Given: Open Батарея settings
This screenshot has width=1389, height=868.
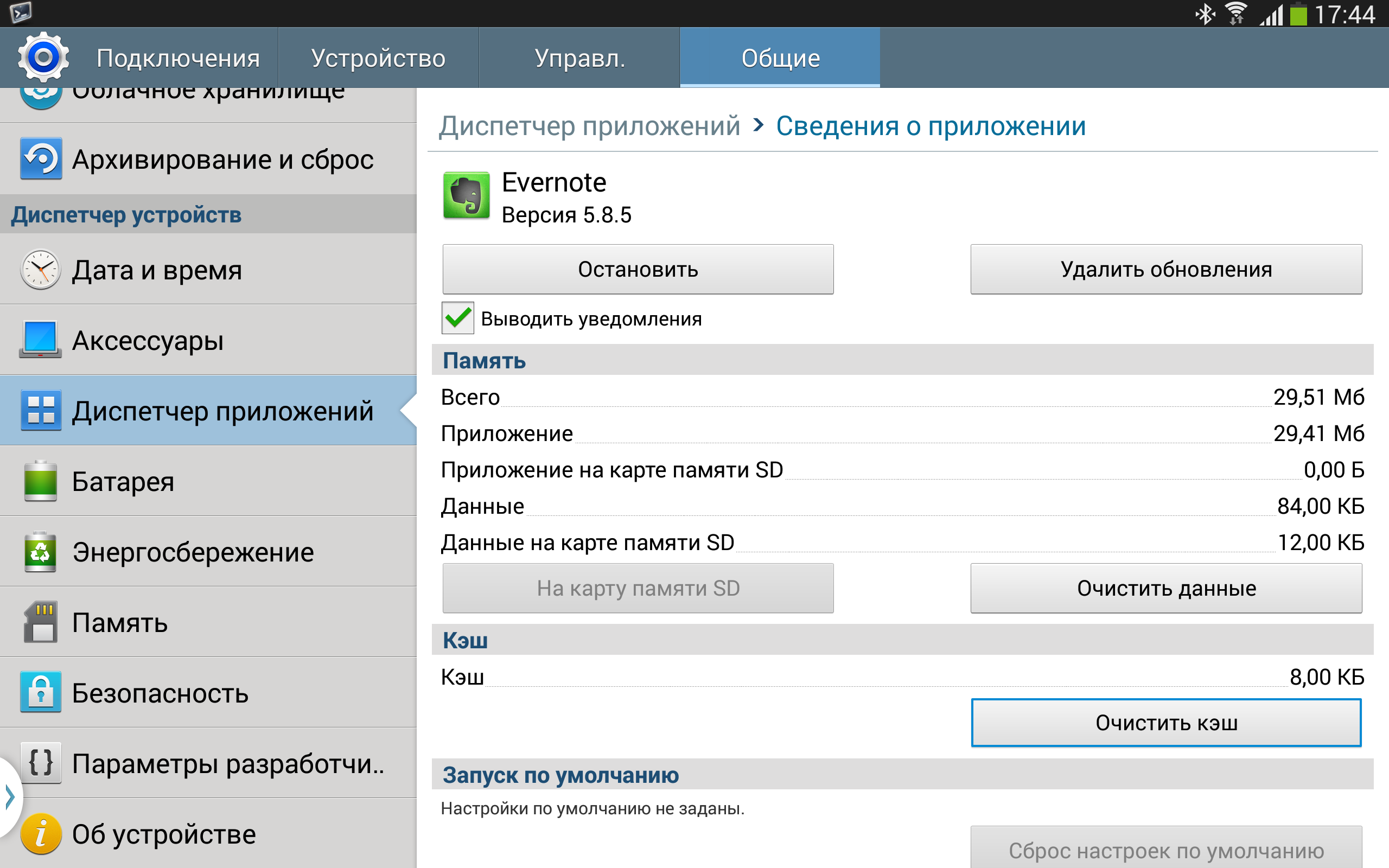Looking at the screenshot, I should pos(208,481).
